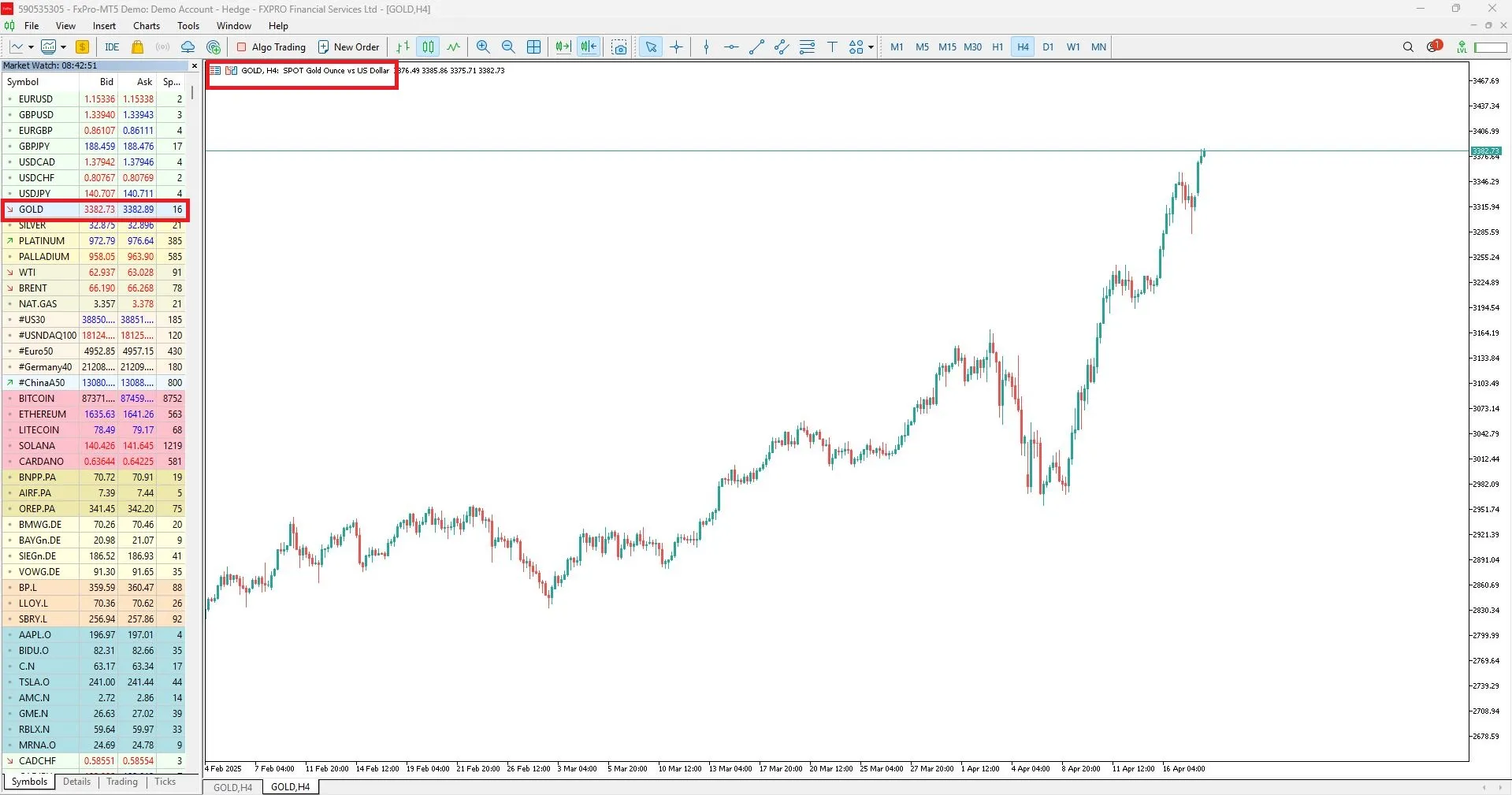
Task: Toggle chart auto scroll to end
Action: tap(563, 47)
